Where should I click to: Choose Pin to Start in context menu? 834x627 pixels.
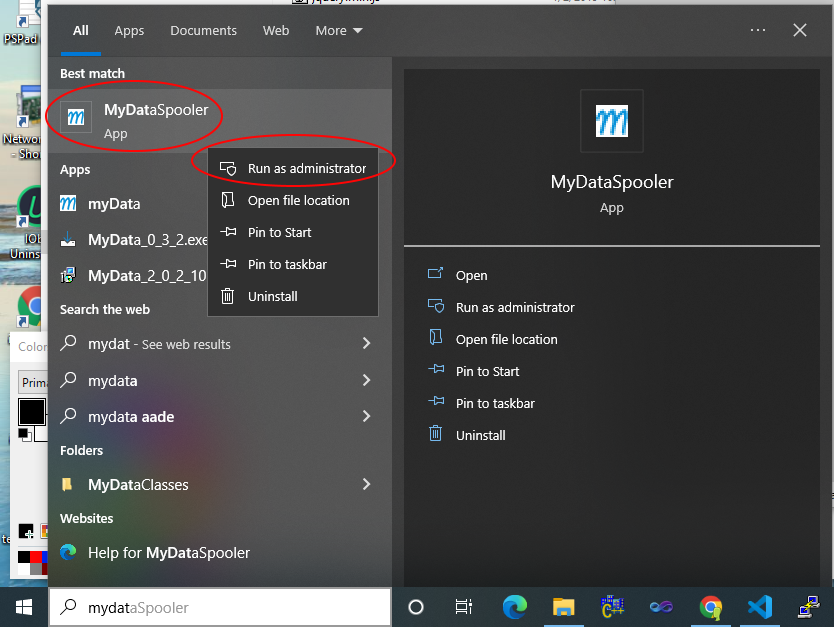point(293,232)
